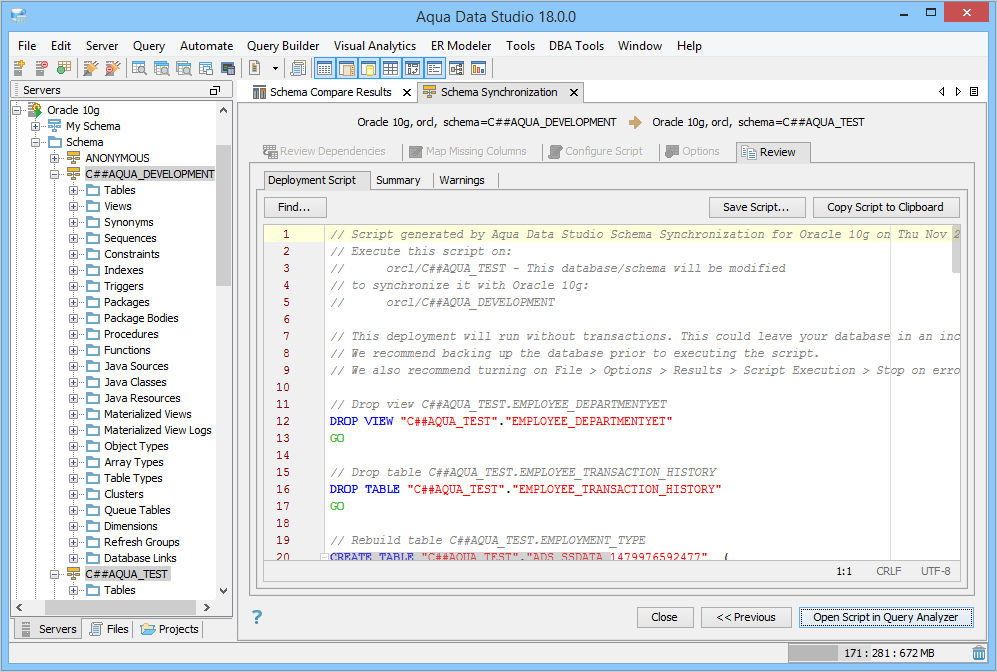Expand the ANONYMOUS schema node
Image resolution: width=997 pixels, height=672 pixels.
[x=55, y=158]
